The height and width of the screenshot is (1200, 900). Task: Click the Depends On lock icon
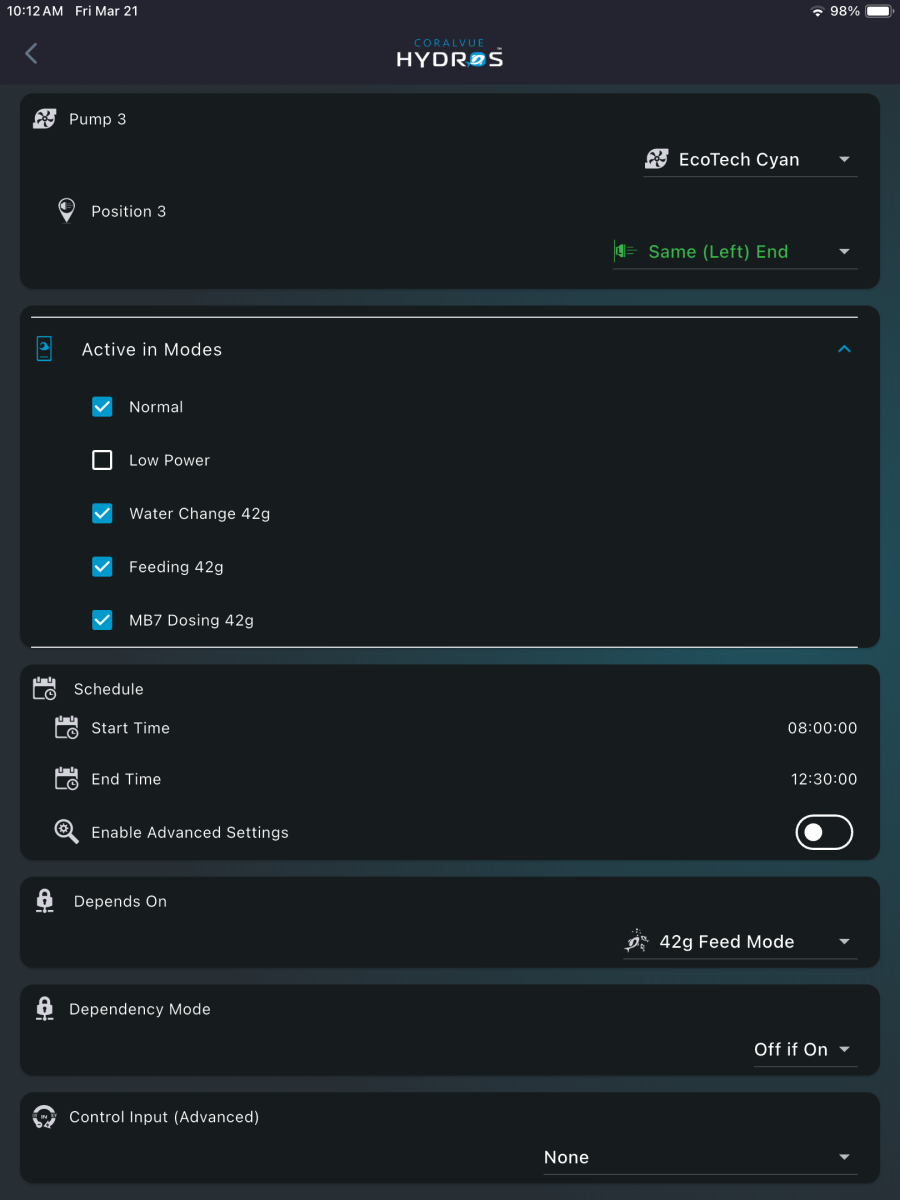click(45, 901)
